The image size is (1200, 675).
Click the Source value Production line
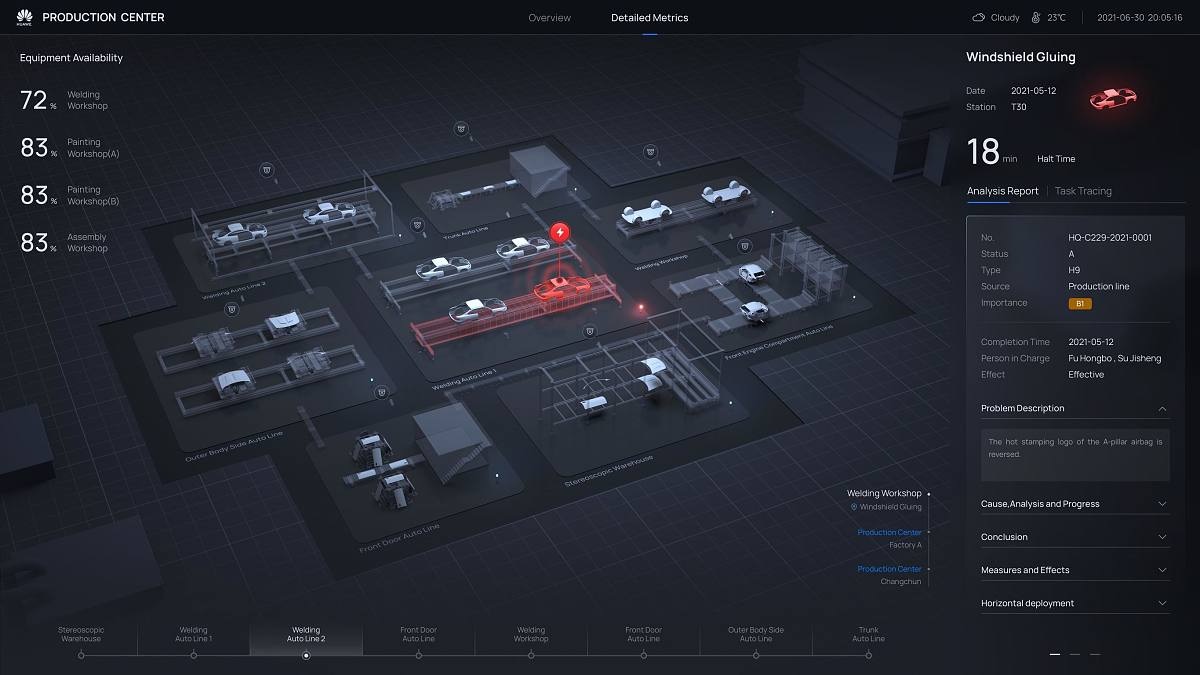(x=1099, y=287)
